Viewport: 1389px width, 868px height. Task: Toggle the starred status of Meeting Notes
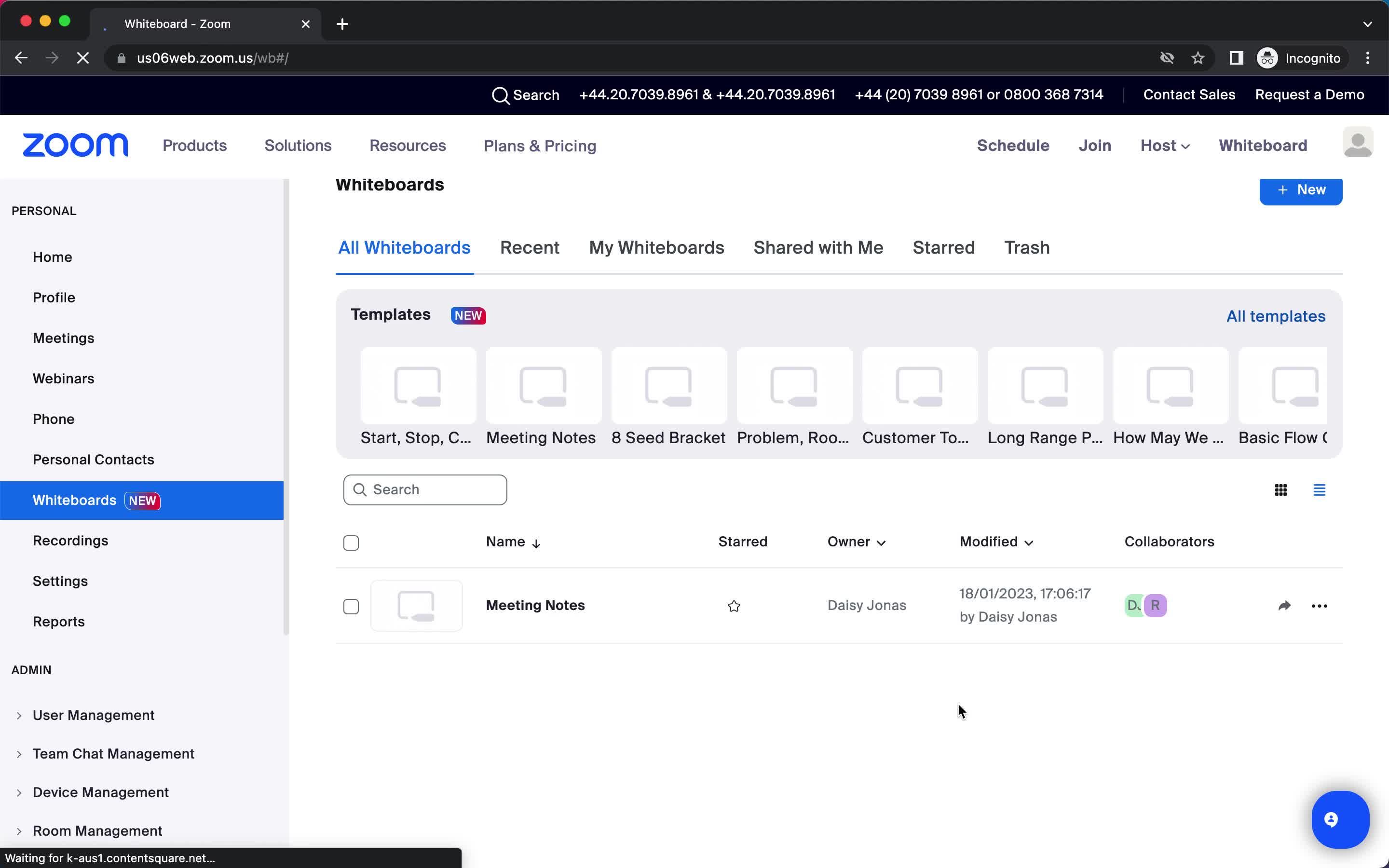coord(734,605)
